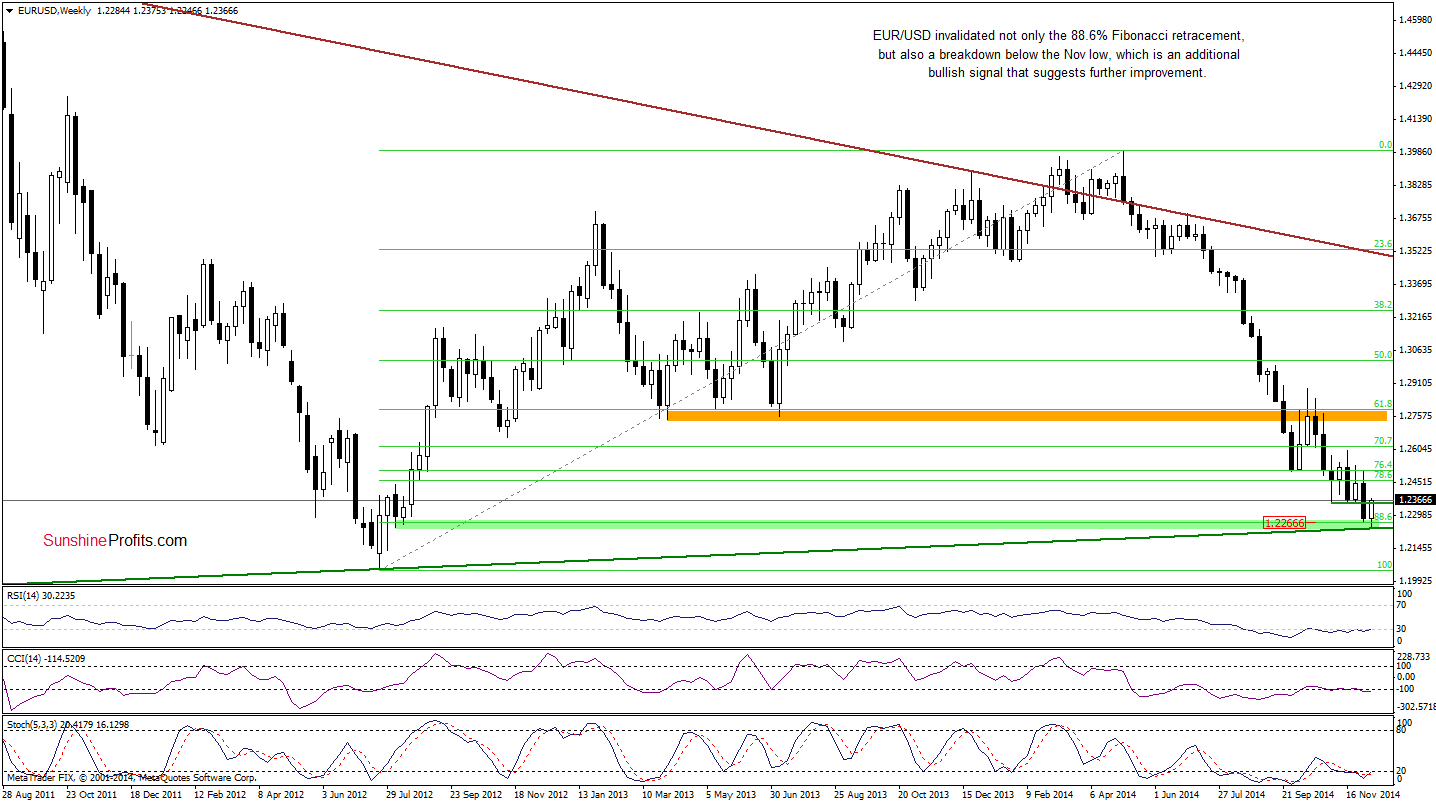Click the 1.19925 price axis value
Image resolution: width=1436 pixels, height=803 pixels.
point(1416,581)
